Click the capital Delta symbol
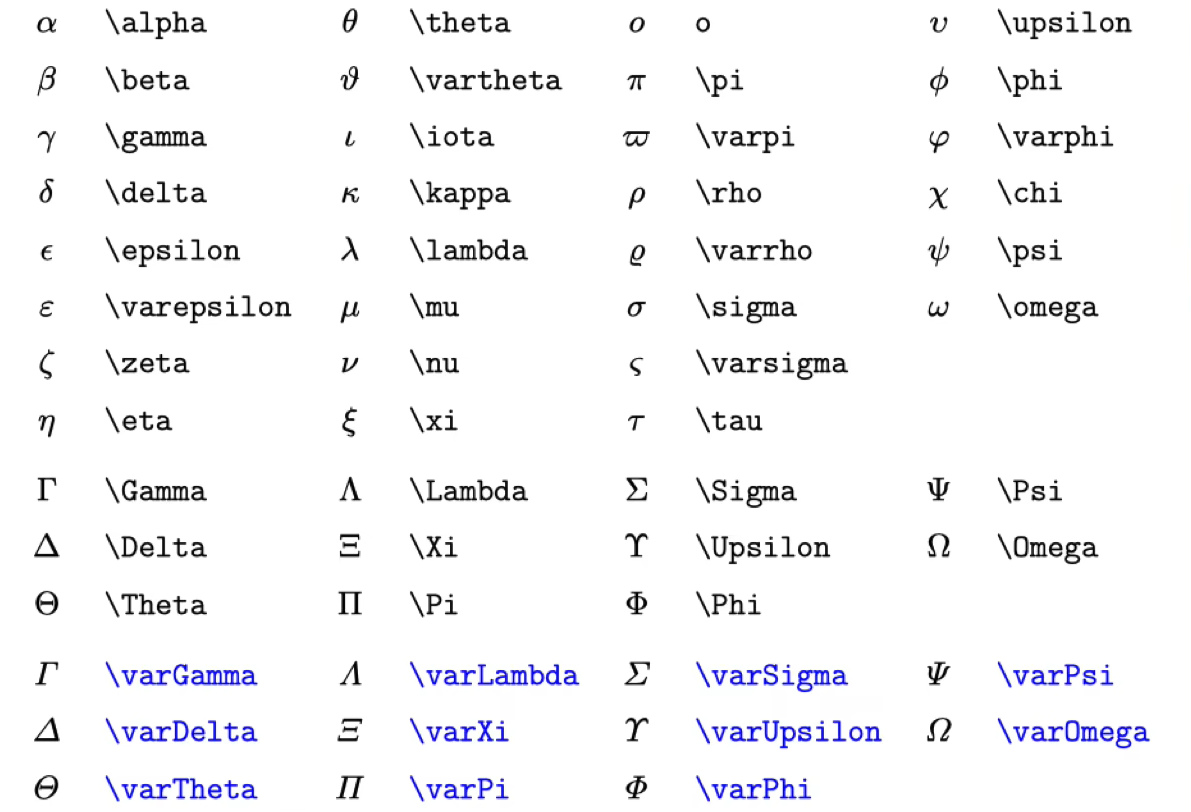Image resolution: width=1191 pixels, height=812 pixels. pyautogui.click(x=46, y=546)
